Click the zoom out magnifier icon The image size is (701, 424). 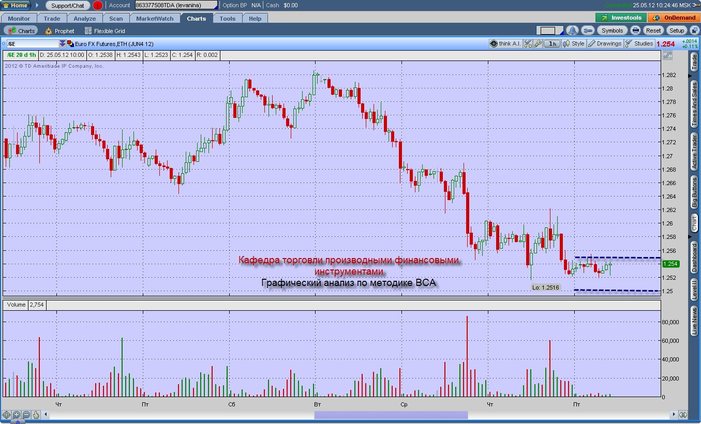point(26,415)
